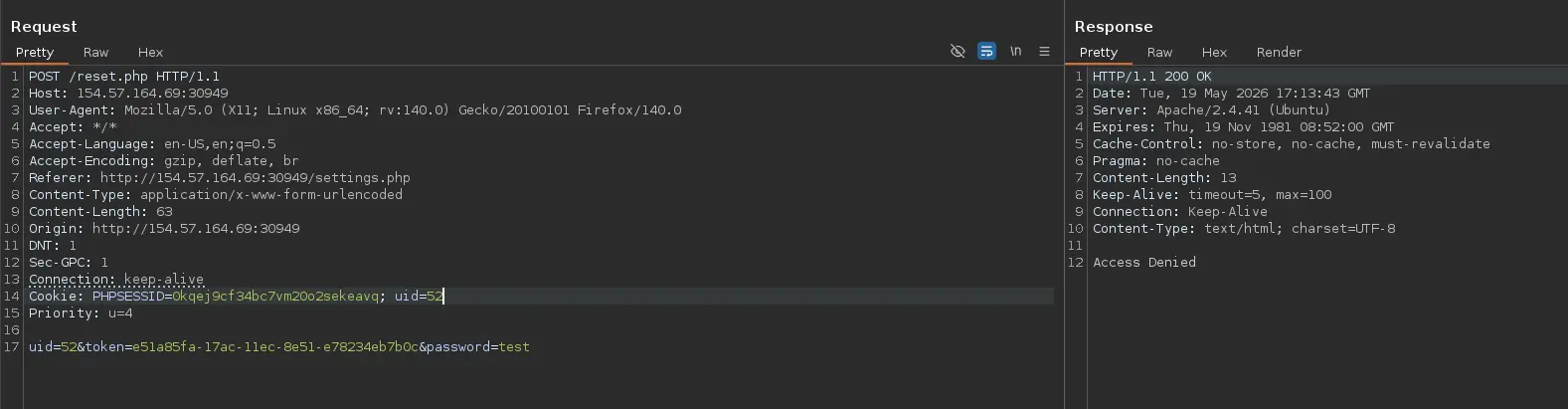The height and width of the screenshot is (409, 1568).
Task: Select the Request Pretty tab
Action: [35, 52]
